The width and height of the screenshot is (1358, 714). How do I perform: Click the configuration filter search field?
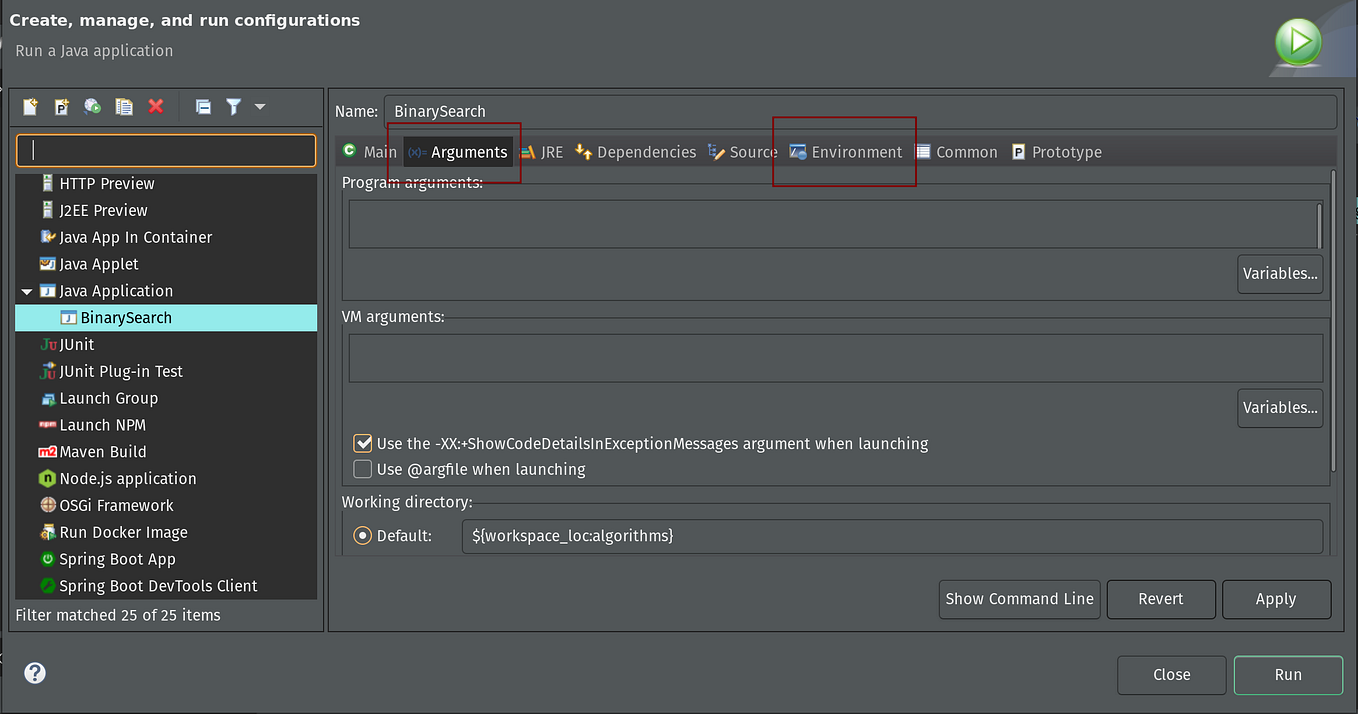coord(166,148)
